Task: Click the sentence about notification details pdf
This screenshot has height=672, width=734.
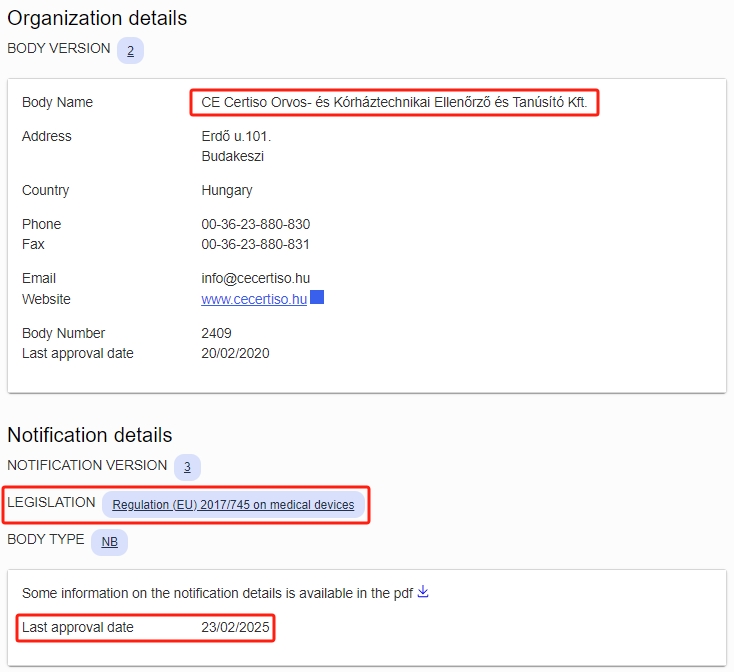Action: click(218, 593)
